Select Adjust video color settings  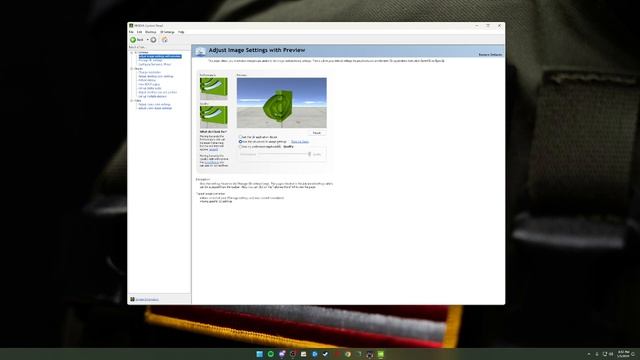[x=154, y=104]
